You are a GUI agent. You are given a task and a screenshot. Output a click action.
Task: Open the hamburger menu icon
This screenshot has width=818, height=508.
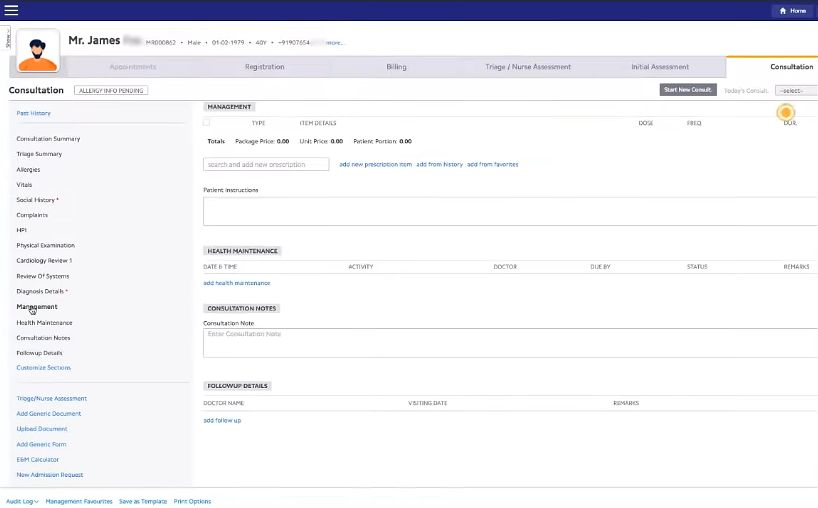pyautogui.click(x=11, y=10)
